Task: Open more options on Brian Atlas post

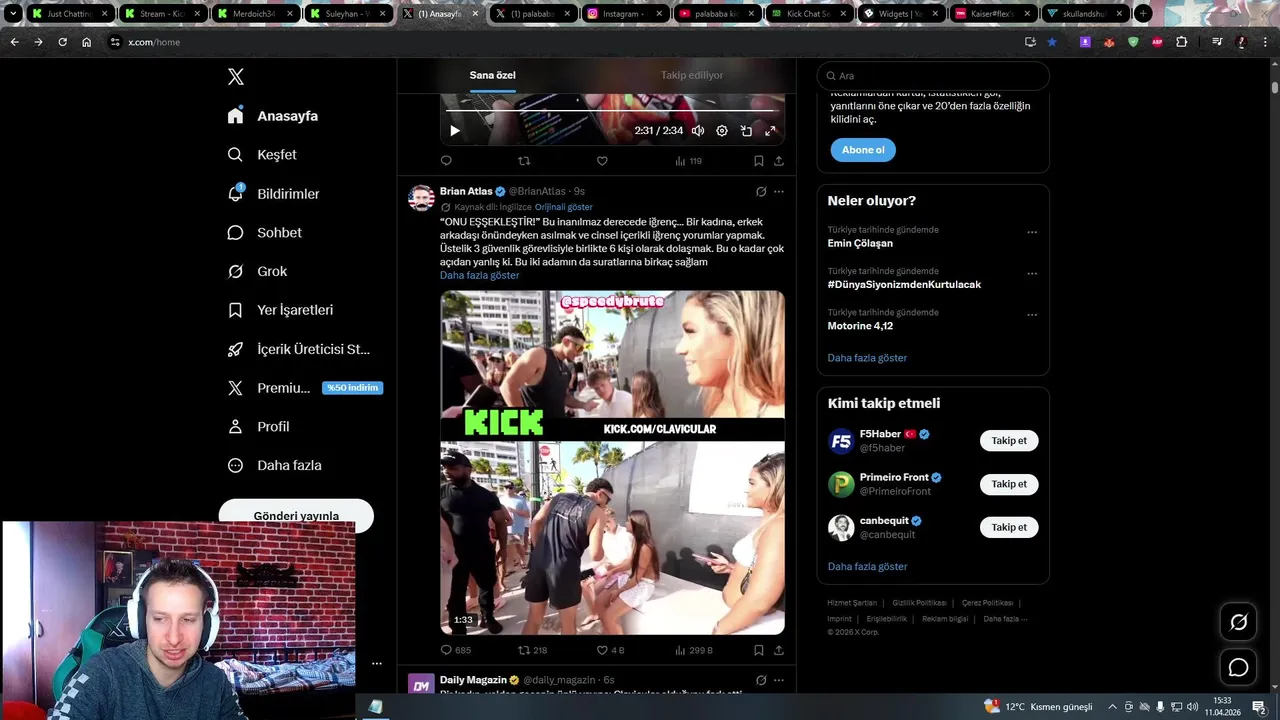Action: pyautogui.click(x=779, y=191)
